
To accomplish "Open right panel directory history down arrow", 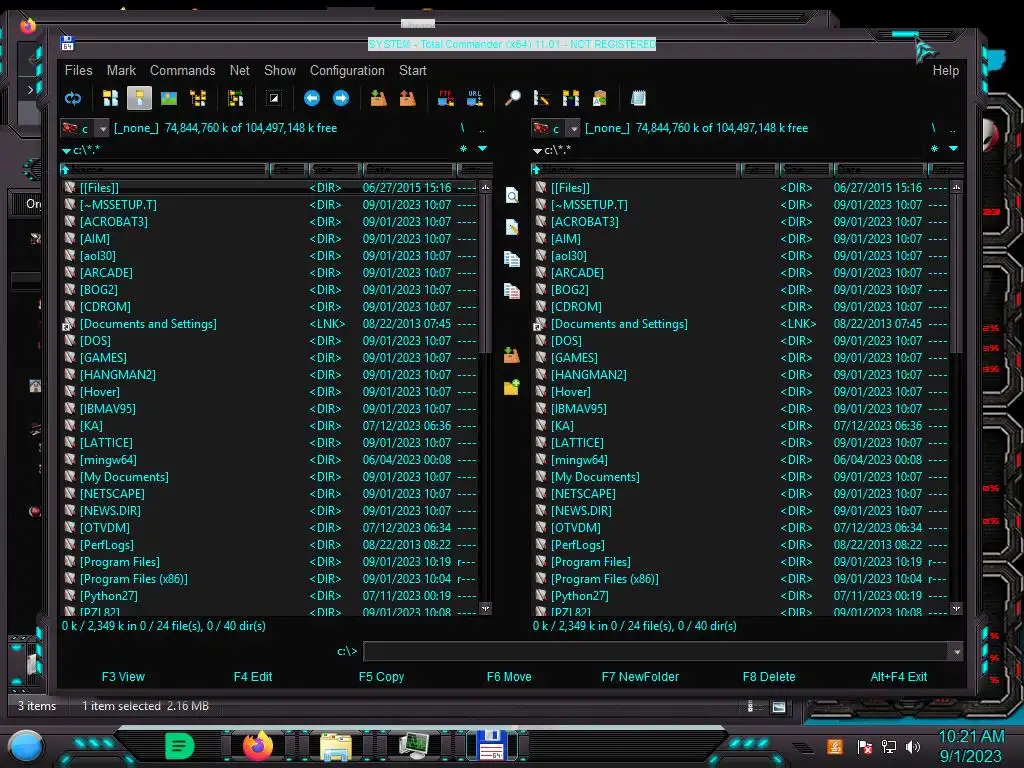I will coord(953,149).
